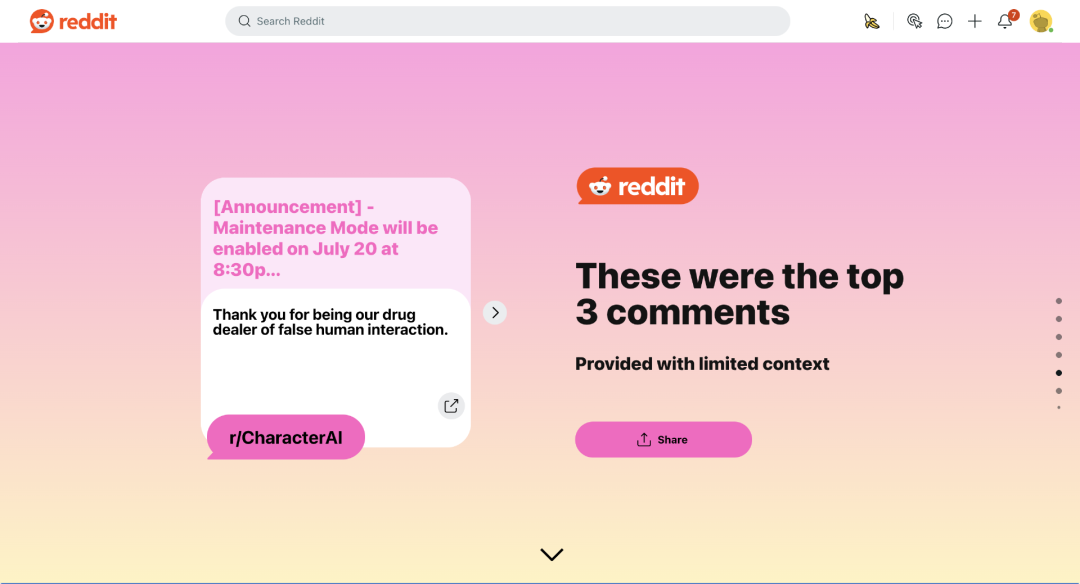Advance to the next comment card arrow

click(x=495, y=313)
